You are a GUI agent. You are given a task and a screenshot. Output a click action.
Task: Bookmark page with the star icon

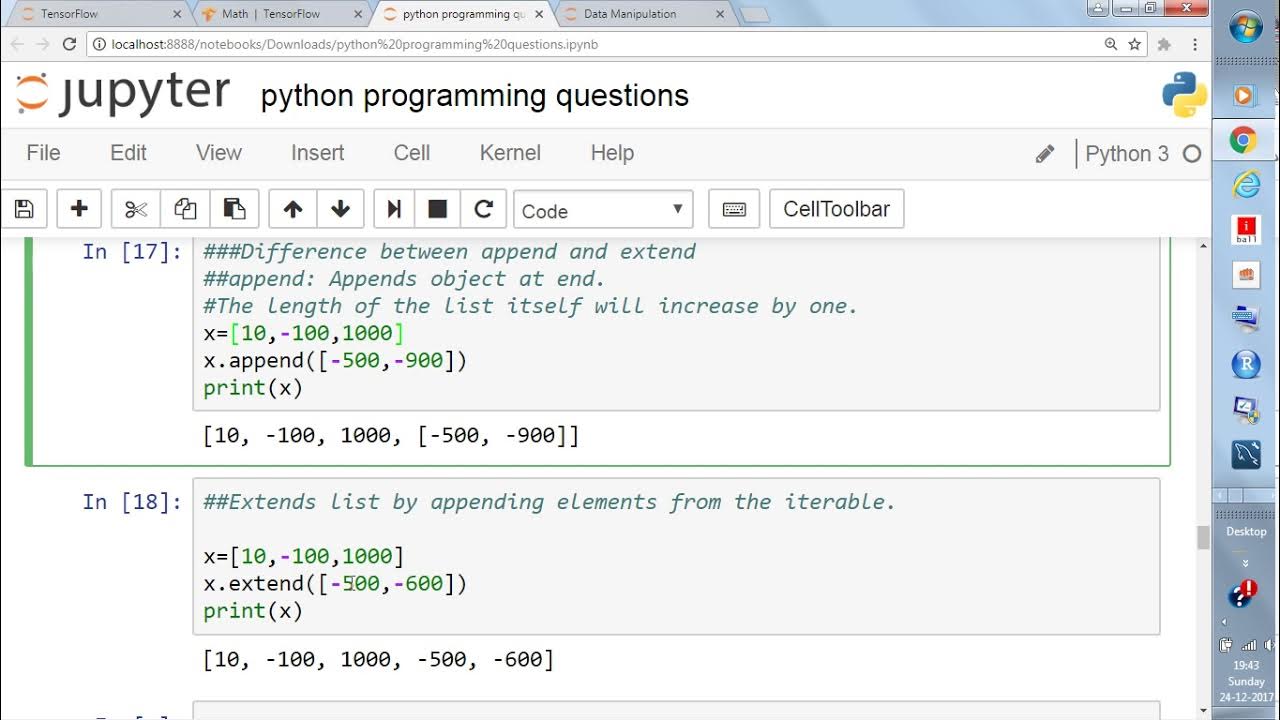1135,44
